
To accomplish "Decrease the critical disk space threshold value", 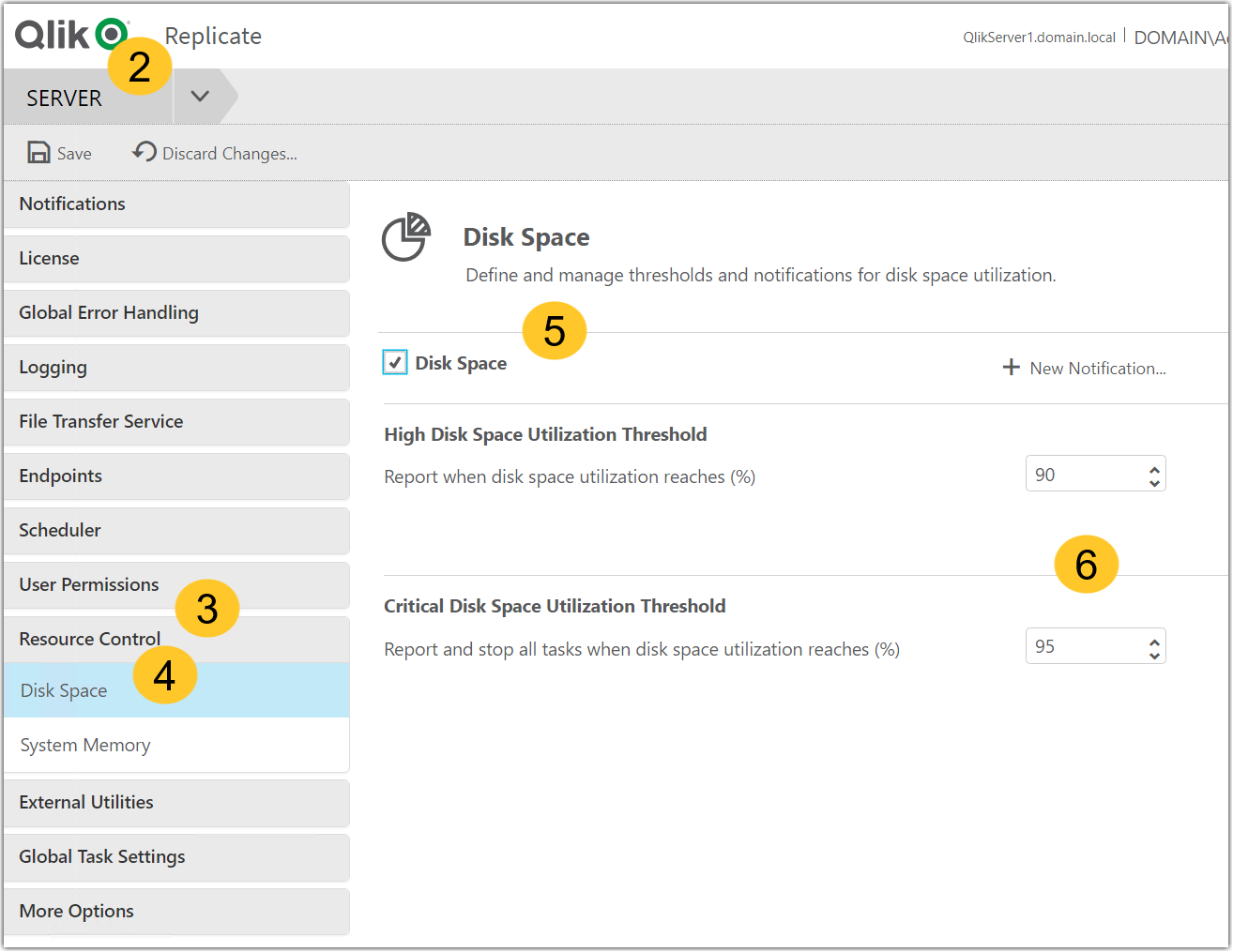I will click(1154, 655).
